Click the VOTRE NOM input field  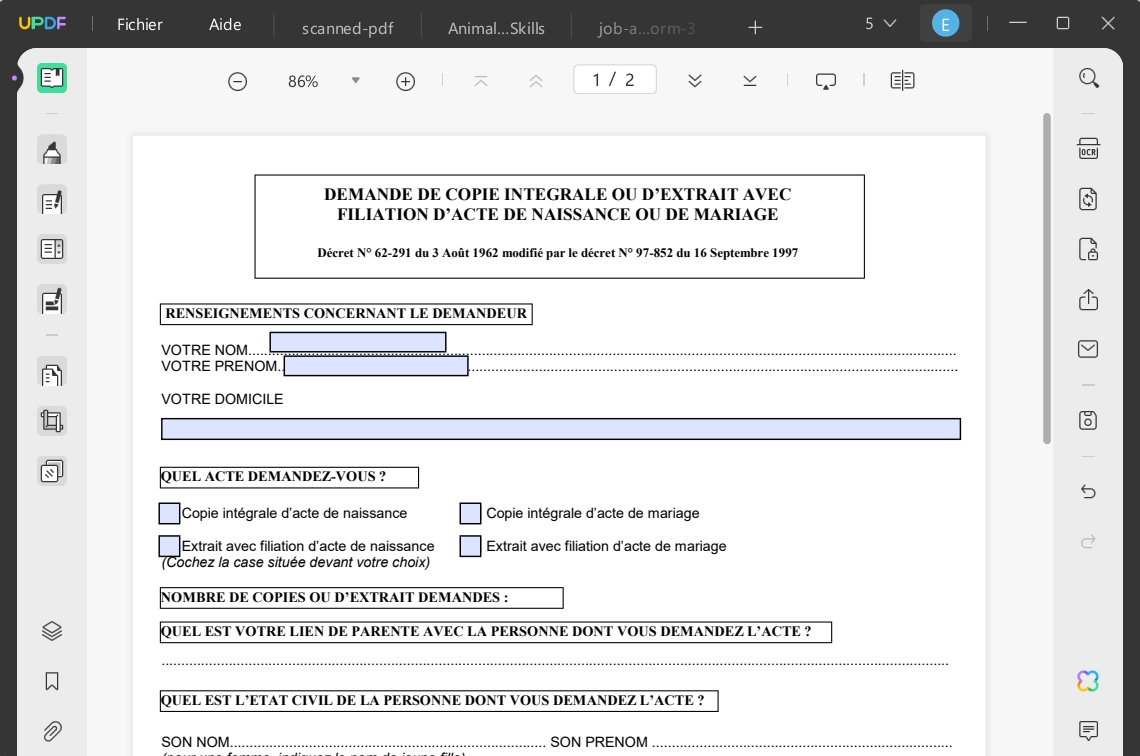[357, 342]
